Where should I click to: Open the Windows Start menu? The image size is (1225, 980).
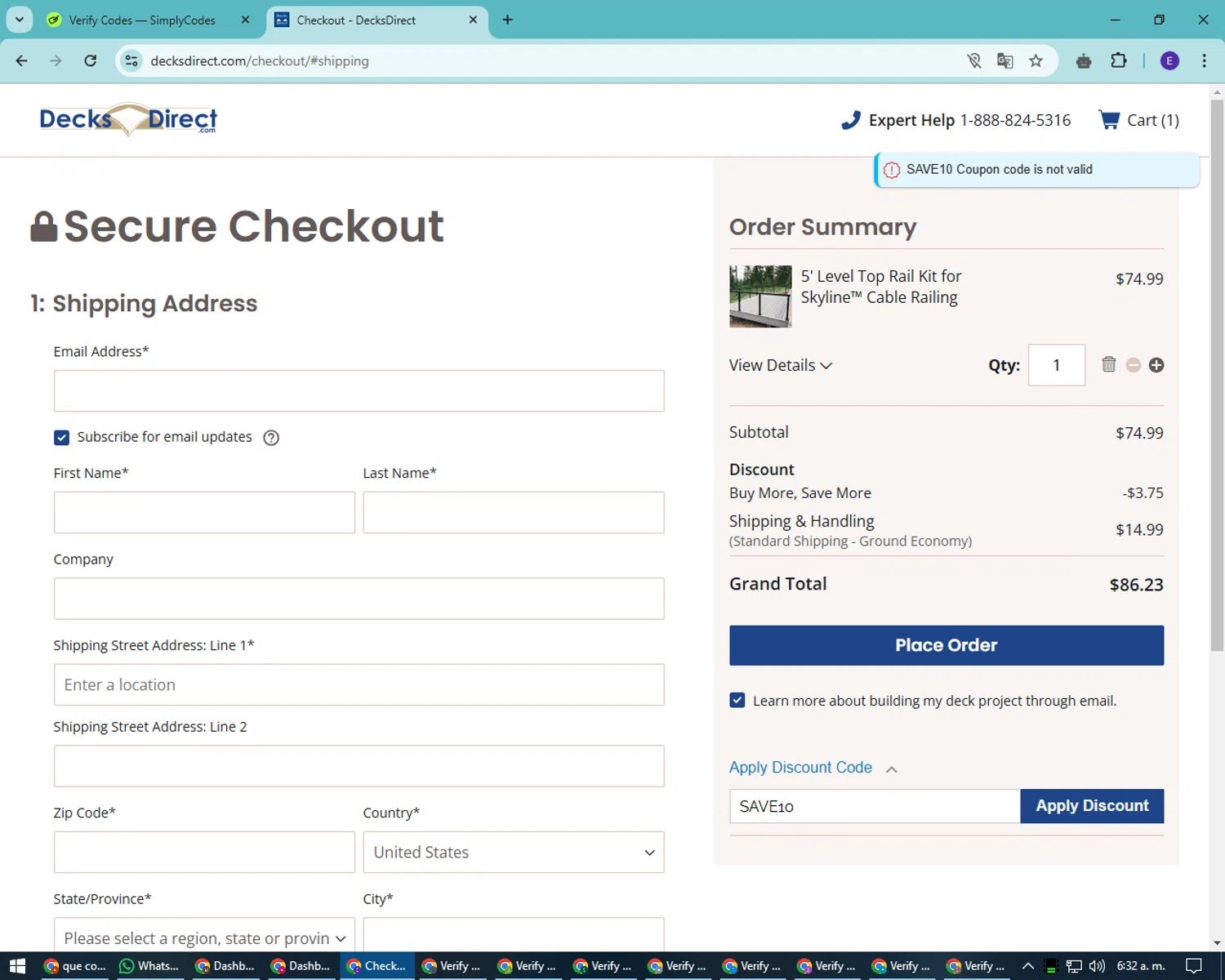18,966
